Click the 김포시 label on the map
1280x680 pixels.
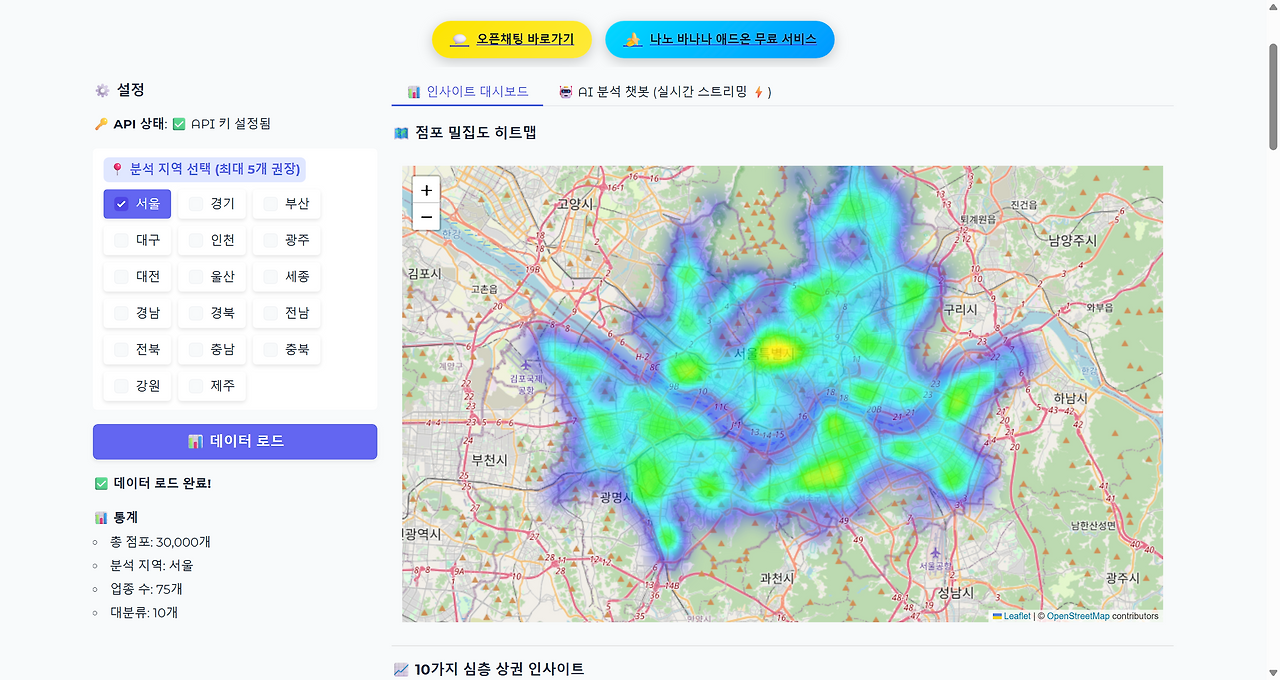click(425, 271)
